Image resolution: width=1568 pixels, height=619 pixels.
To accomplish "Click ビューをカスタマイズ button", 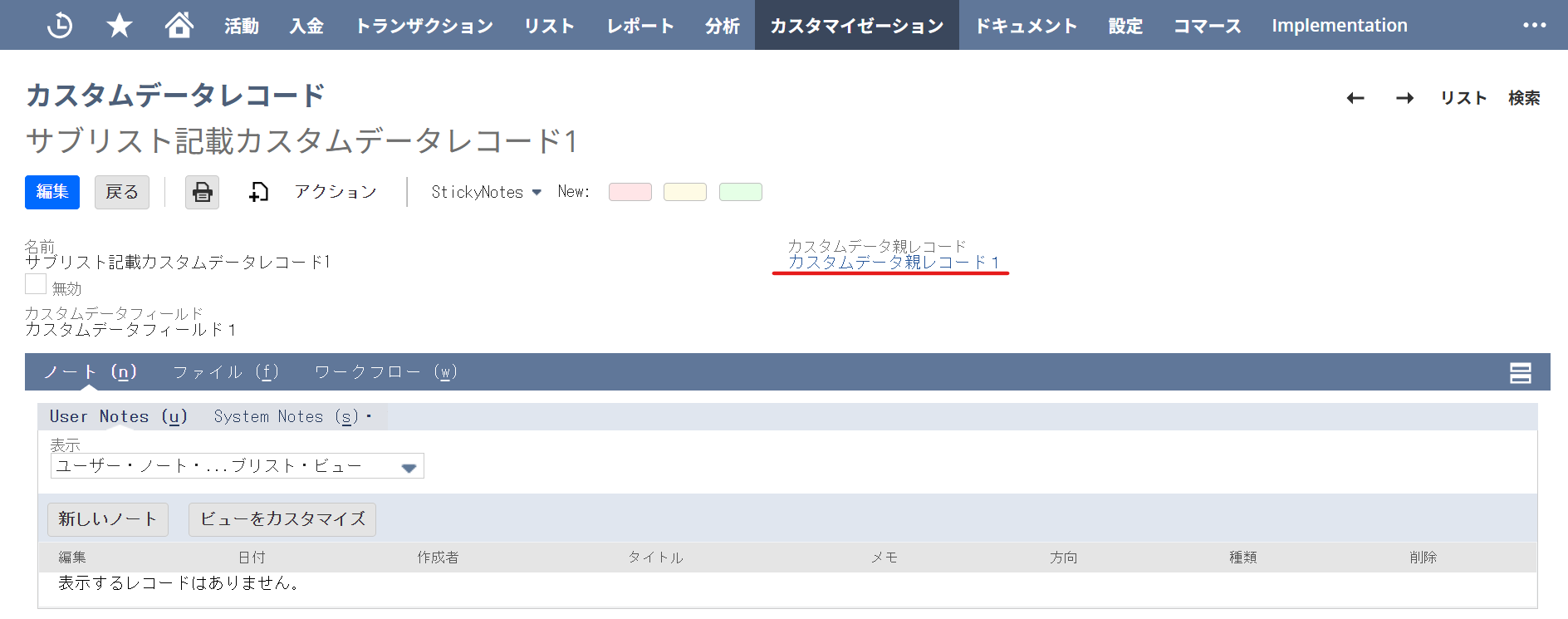I will coord(282,519).
